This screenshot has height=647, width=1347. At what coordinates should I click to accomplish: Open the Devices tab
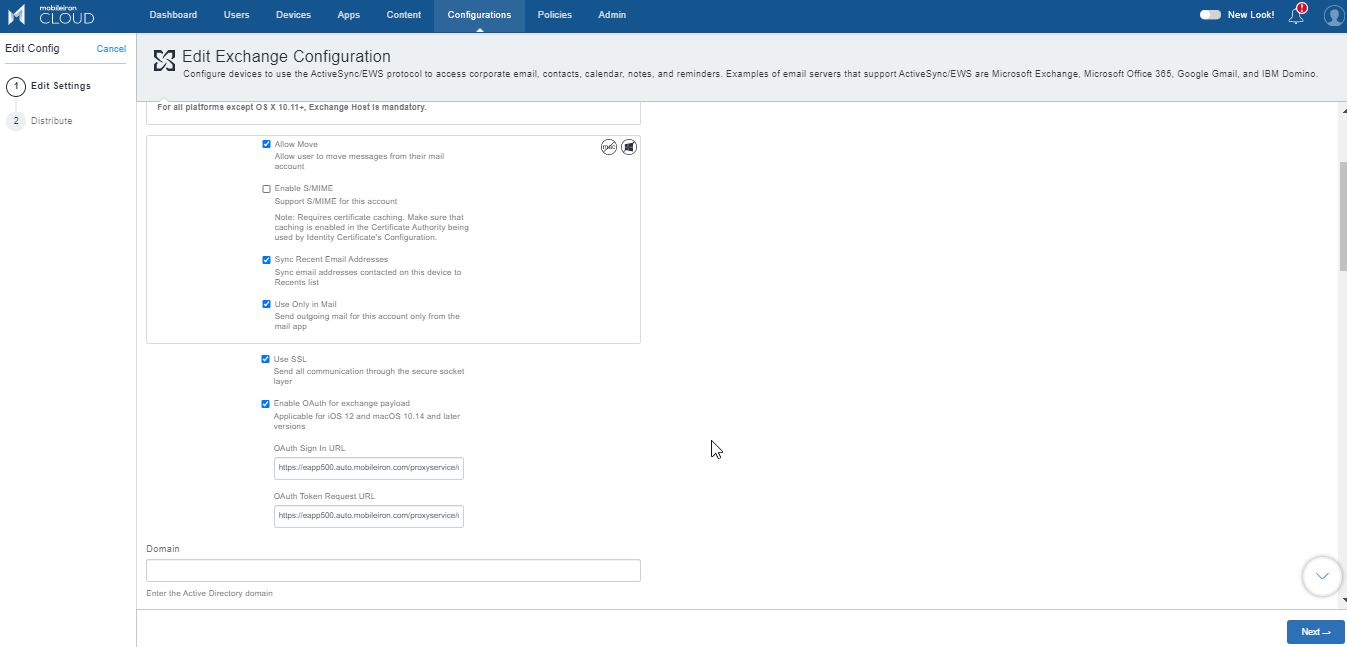(x=293, y=15)
